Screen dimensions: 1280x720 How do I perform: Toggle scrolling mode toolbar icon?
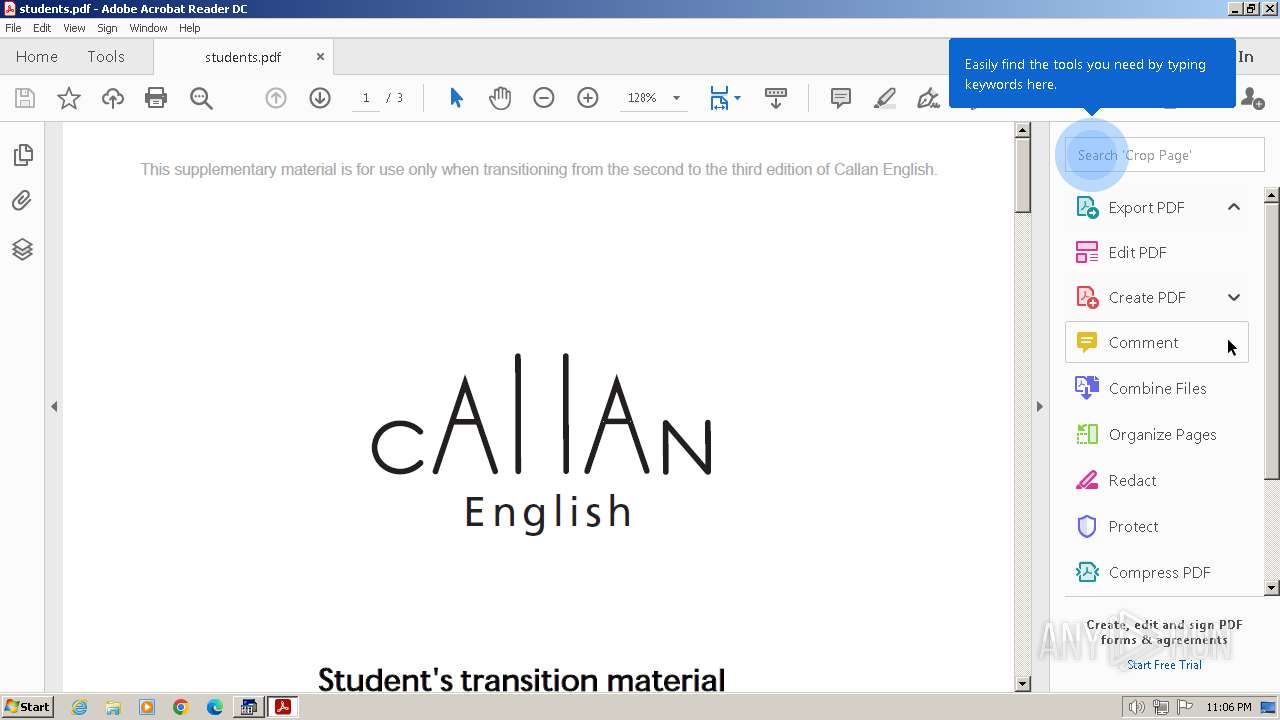[x=776, y=98]
